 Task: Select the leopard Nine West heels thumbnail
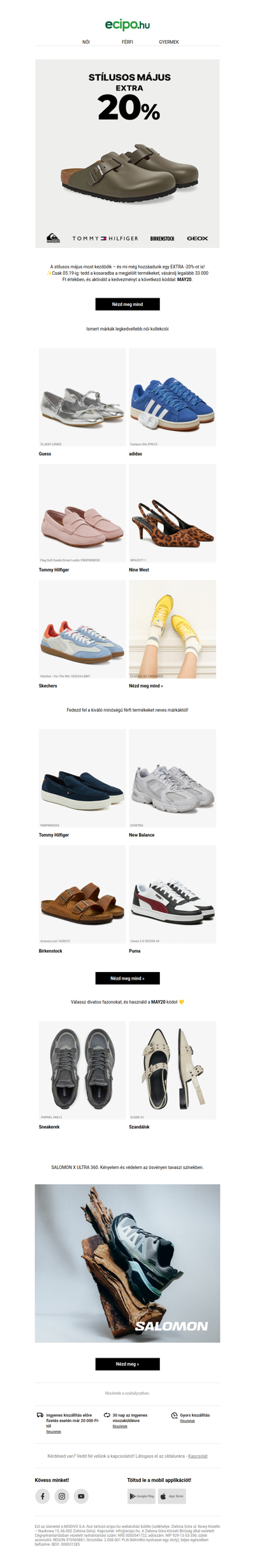(x=173, y=513)
